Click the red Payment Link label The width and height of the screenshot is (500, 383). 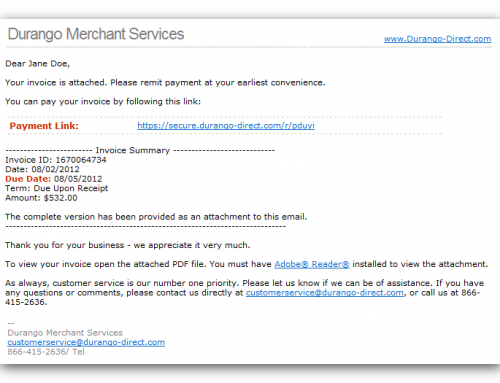click(44, 126)
